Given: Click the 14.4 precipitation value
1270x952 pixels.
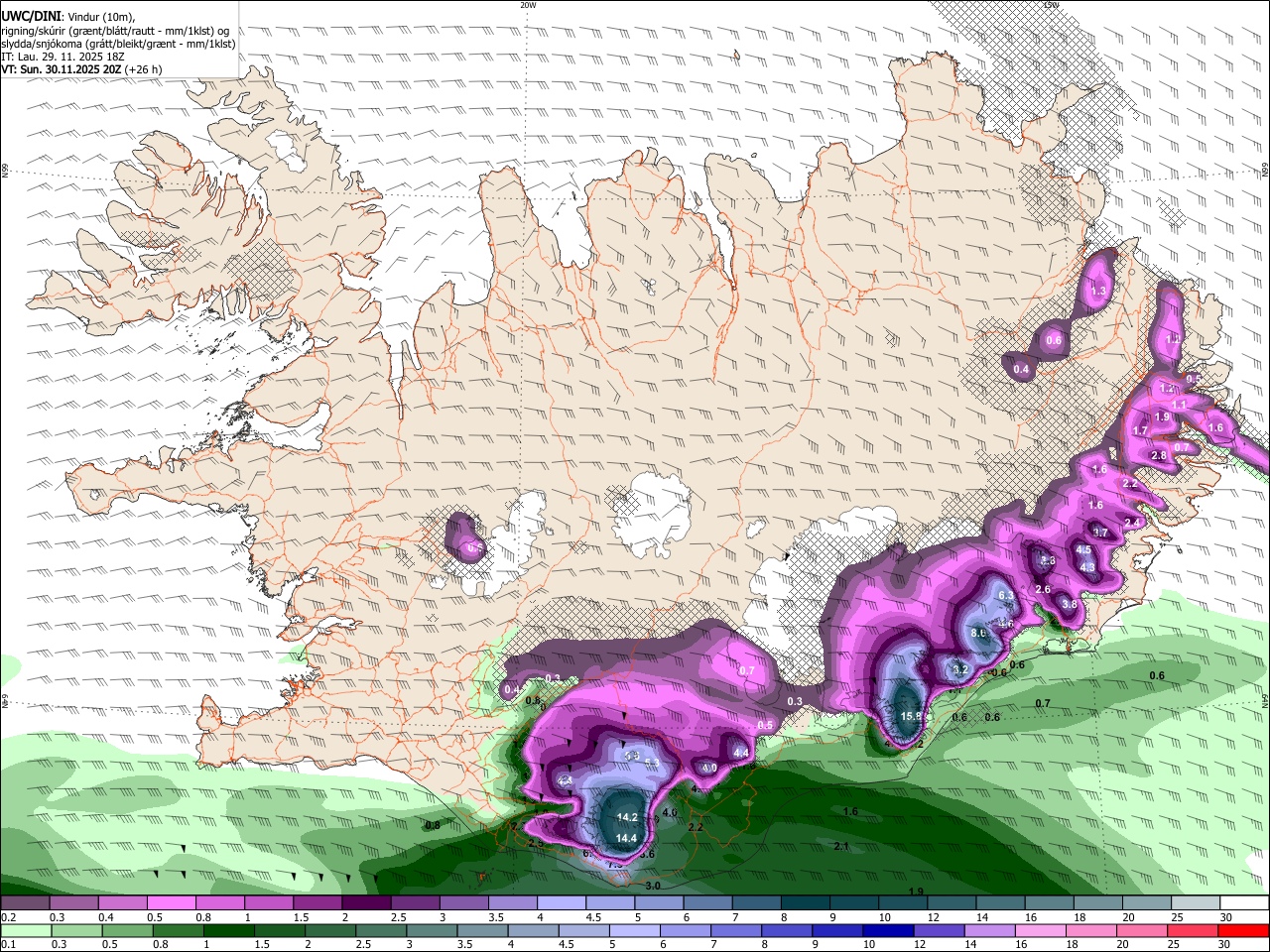Looking at the screenshot, I should (626, 838).
